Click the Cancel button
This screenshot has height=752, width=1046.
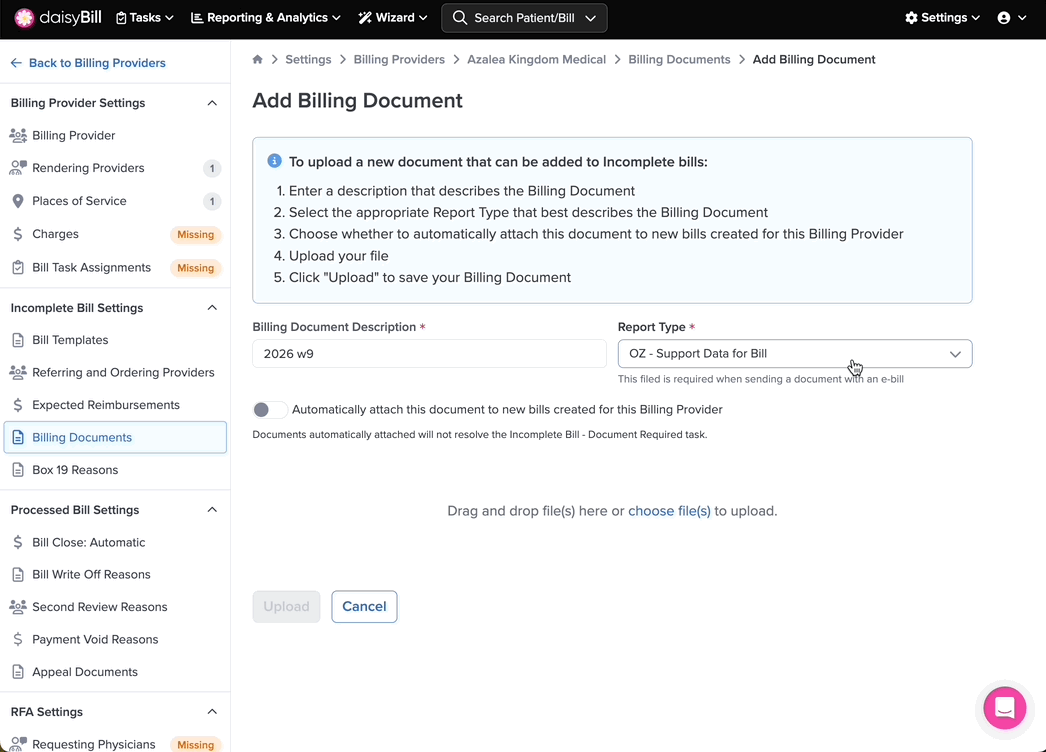364,607
